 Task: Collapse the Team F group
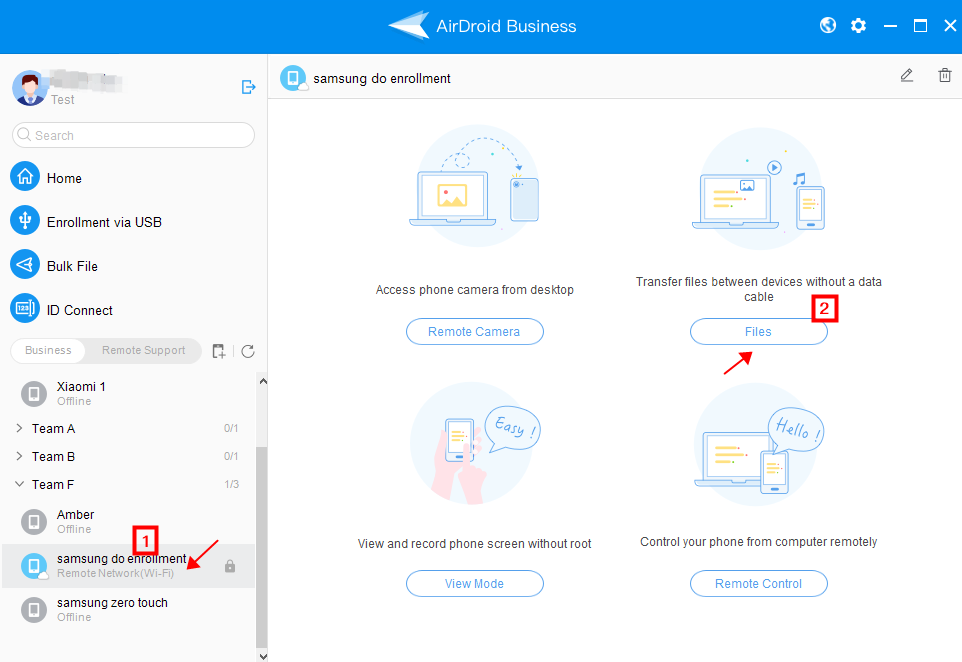point(53,484)
